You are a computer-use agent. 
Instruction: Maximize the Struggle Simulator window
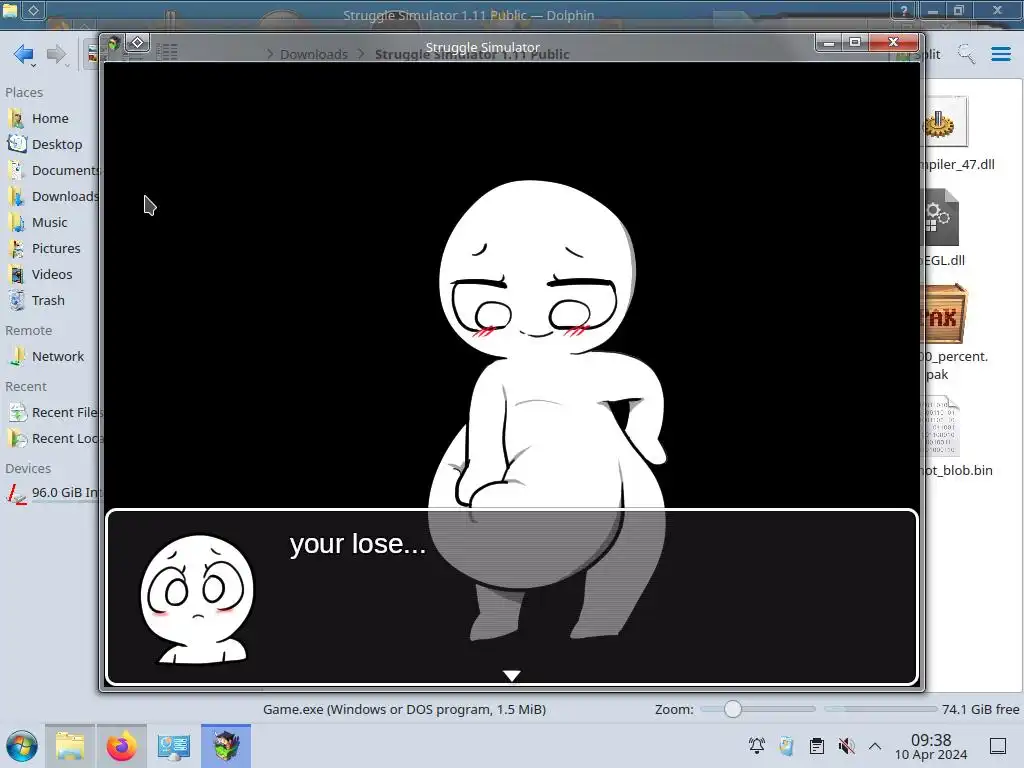pyautogui.click(x=854, y=42)
